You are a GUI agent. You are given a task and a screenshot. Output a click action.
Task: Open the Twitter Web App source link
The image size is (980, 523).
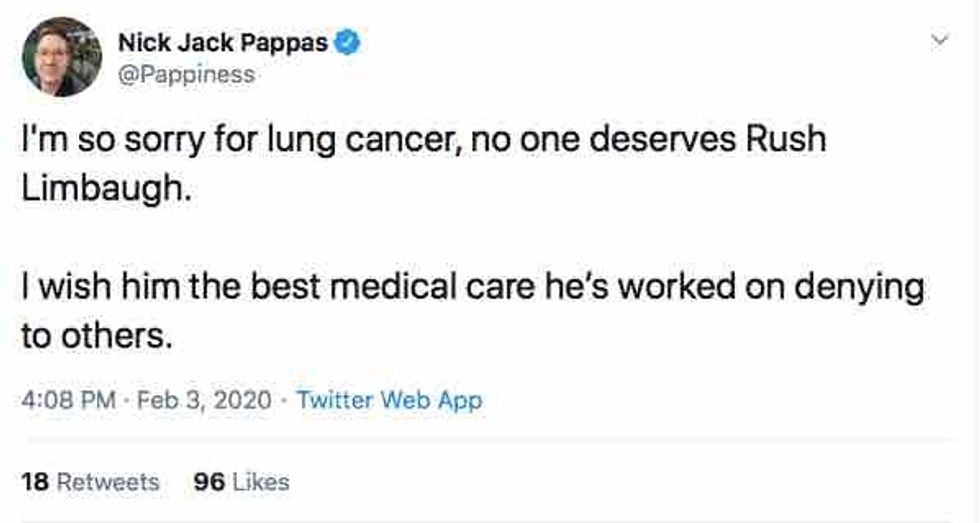(390, 401)
